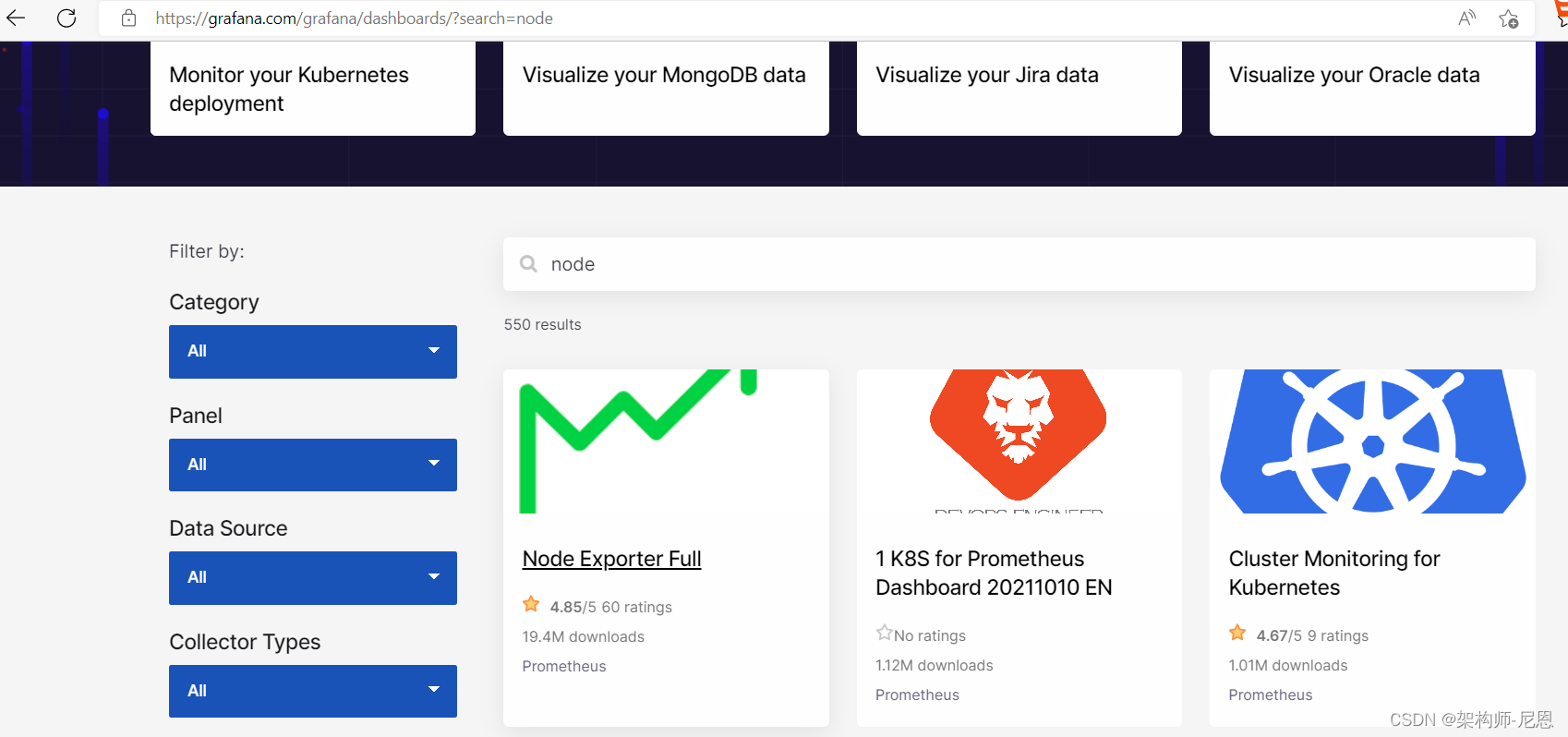Open the Node Exporter Full link
The image size is (1568, 737).
611,559
